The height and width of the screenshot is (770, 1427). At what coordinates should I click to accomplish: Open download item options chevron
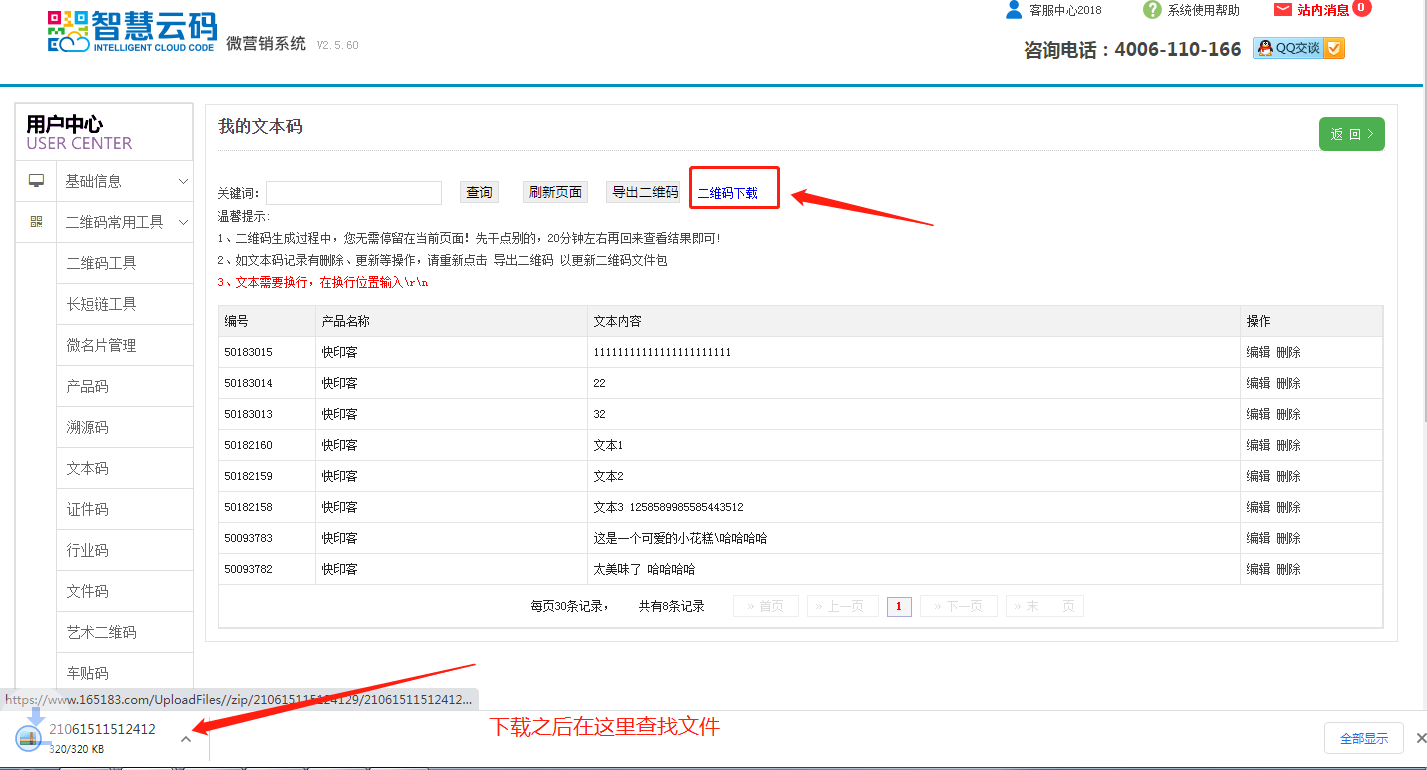pyautogui.click(x=186, y=739)
